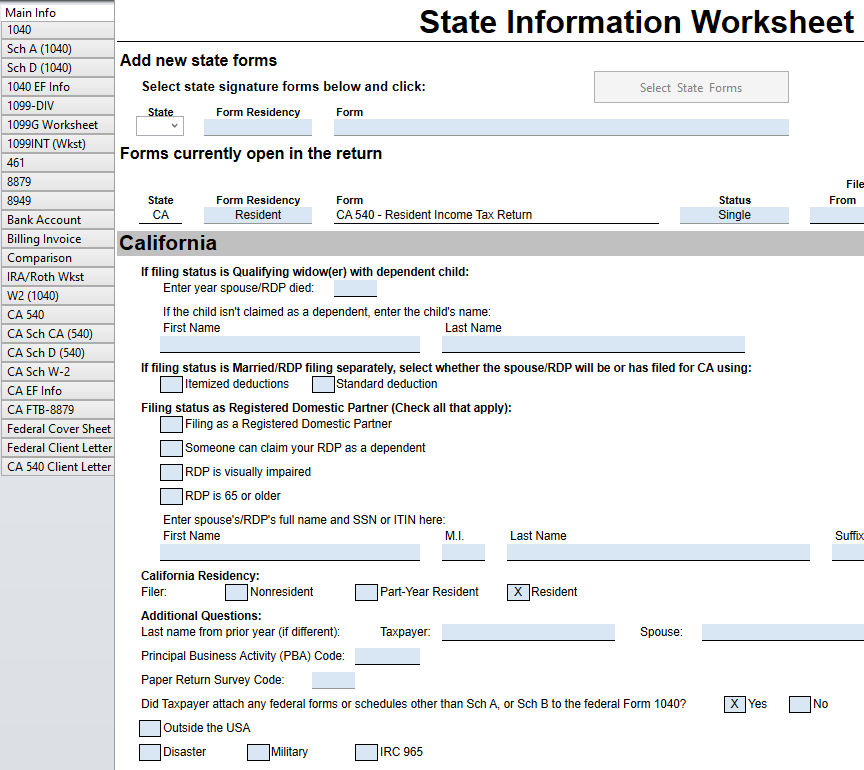
Task: Check the Disaster box
Action: click(150, 752)
